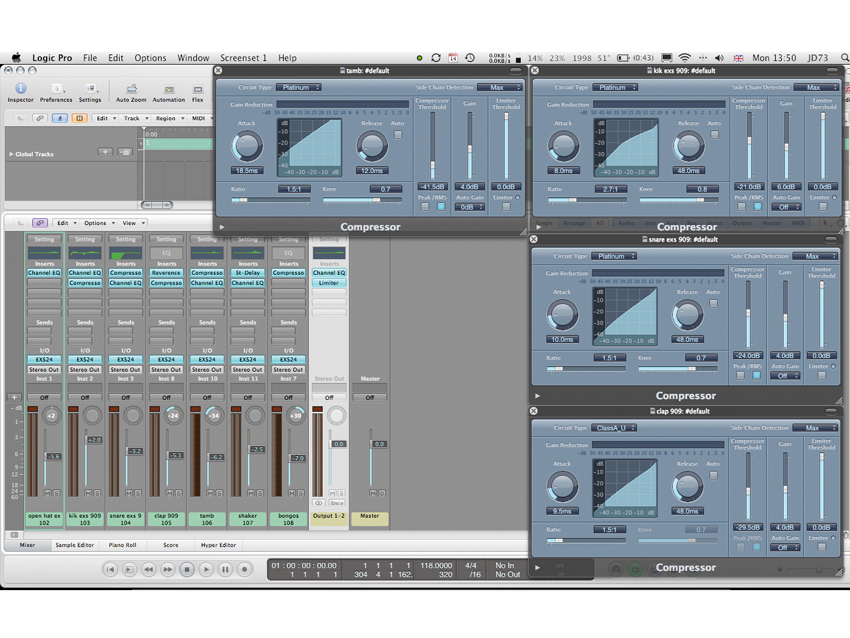Mute the open hat channel strip
The image size is (850, 638).
coord(47,493)
